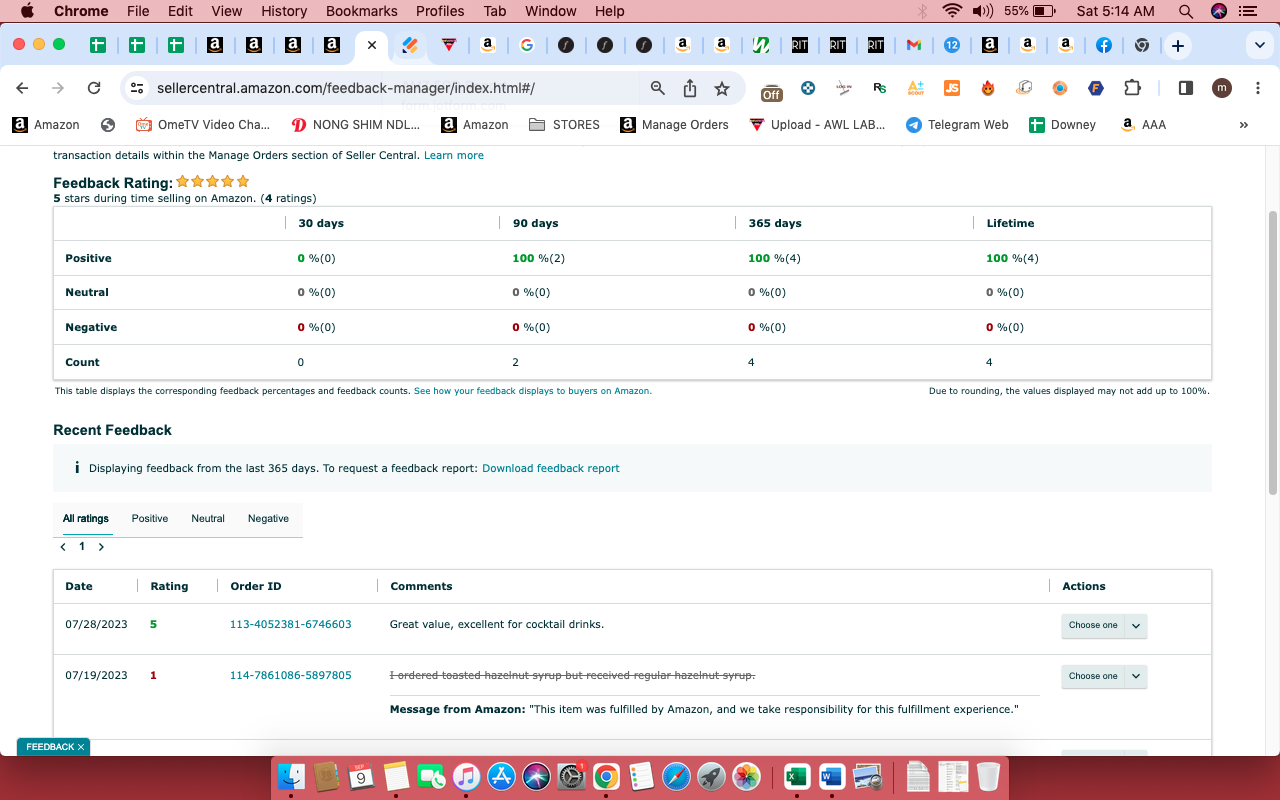Select the Negative feedback tab
Image resolution: width=1280 pixels, height=800 pixels.
[x=268, y=518]
